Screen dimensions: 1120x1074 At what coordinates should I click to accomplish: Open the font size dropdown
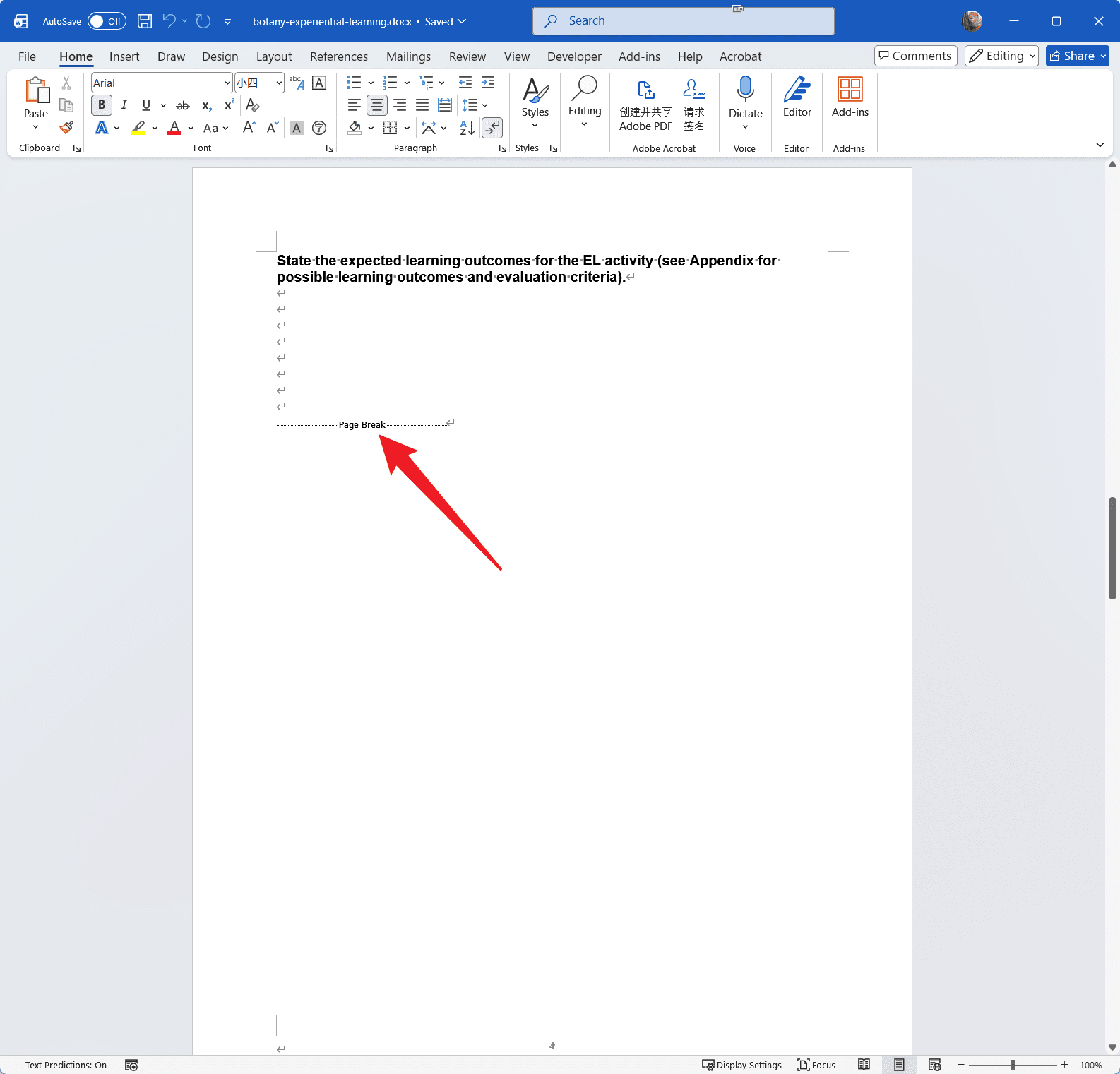pos(279,83)
